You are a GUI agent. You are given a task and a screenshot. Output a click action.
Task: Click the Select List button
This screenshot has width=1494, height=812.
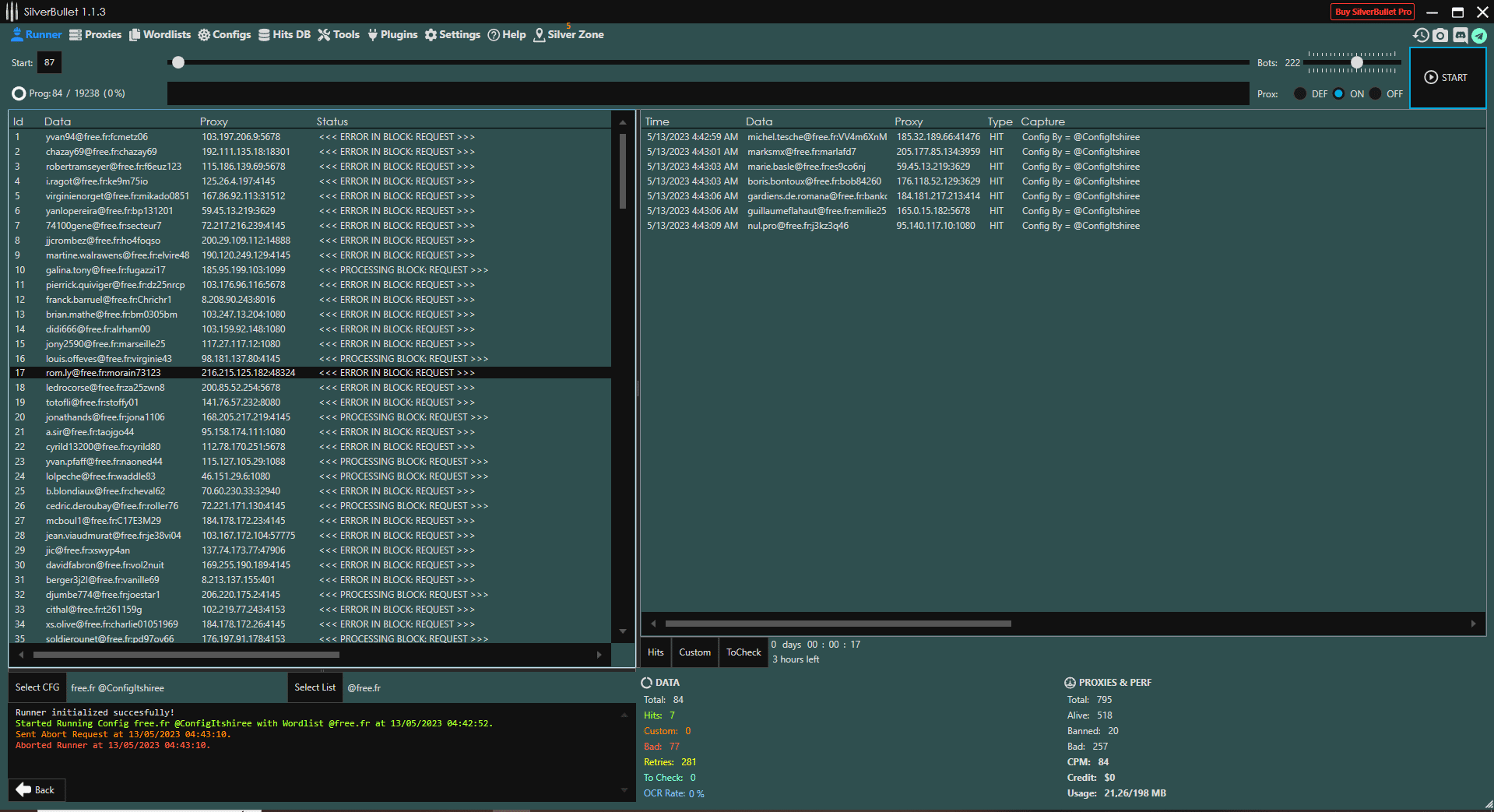point(315,687)
